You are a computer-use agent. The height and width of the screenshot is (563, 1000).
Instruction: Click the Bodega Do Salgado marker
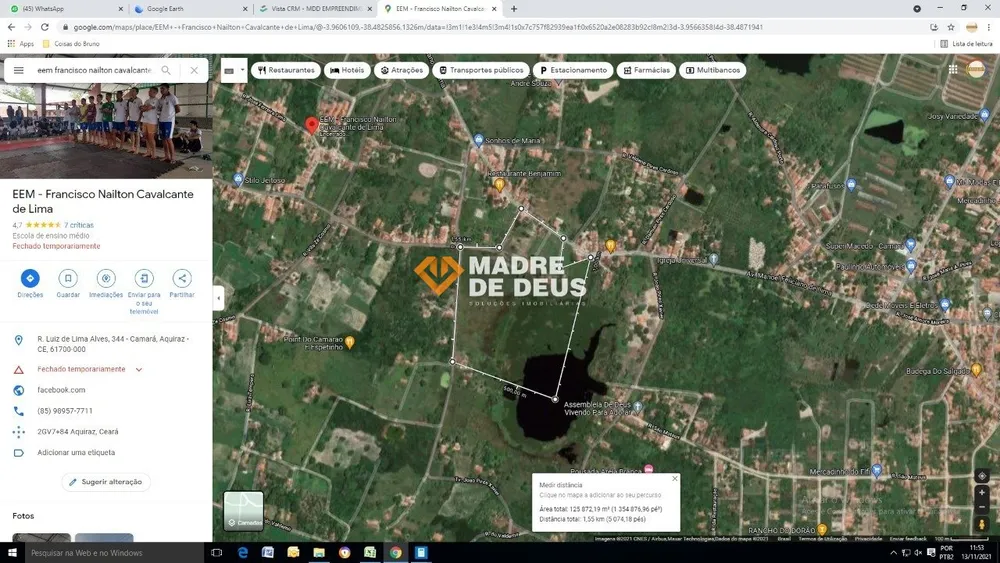click(976, 370)
